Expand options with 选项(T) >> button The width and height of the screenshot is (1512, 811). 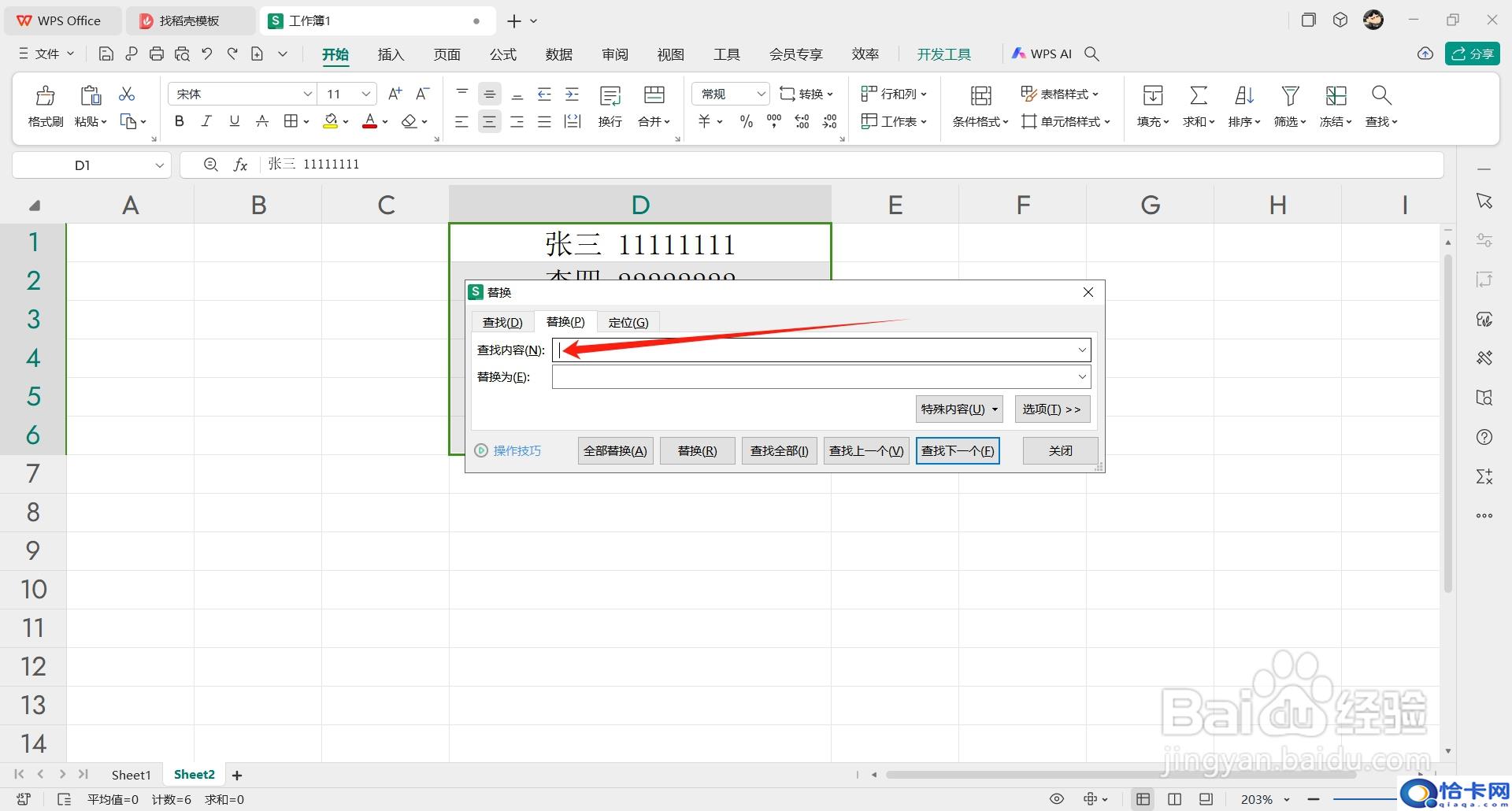[1052, 409]
